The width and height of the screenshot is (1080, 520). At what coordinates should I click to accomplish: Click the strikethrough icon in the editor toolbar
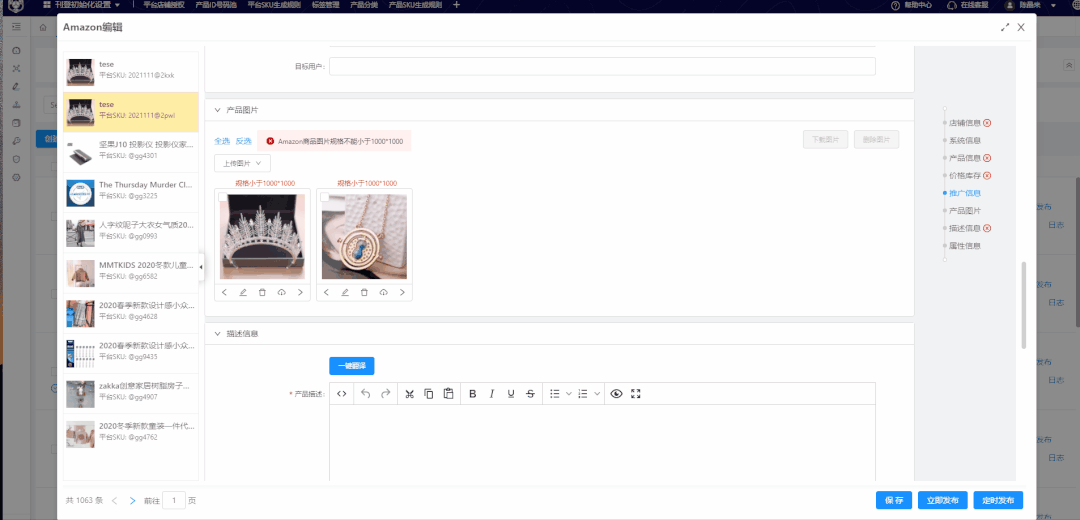pos(530,394)
